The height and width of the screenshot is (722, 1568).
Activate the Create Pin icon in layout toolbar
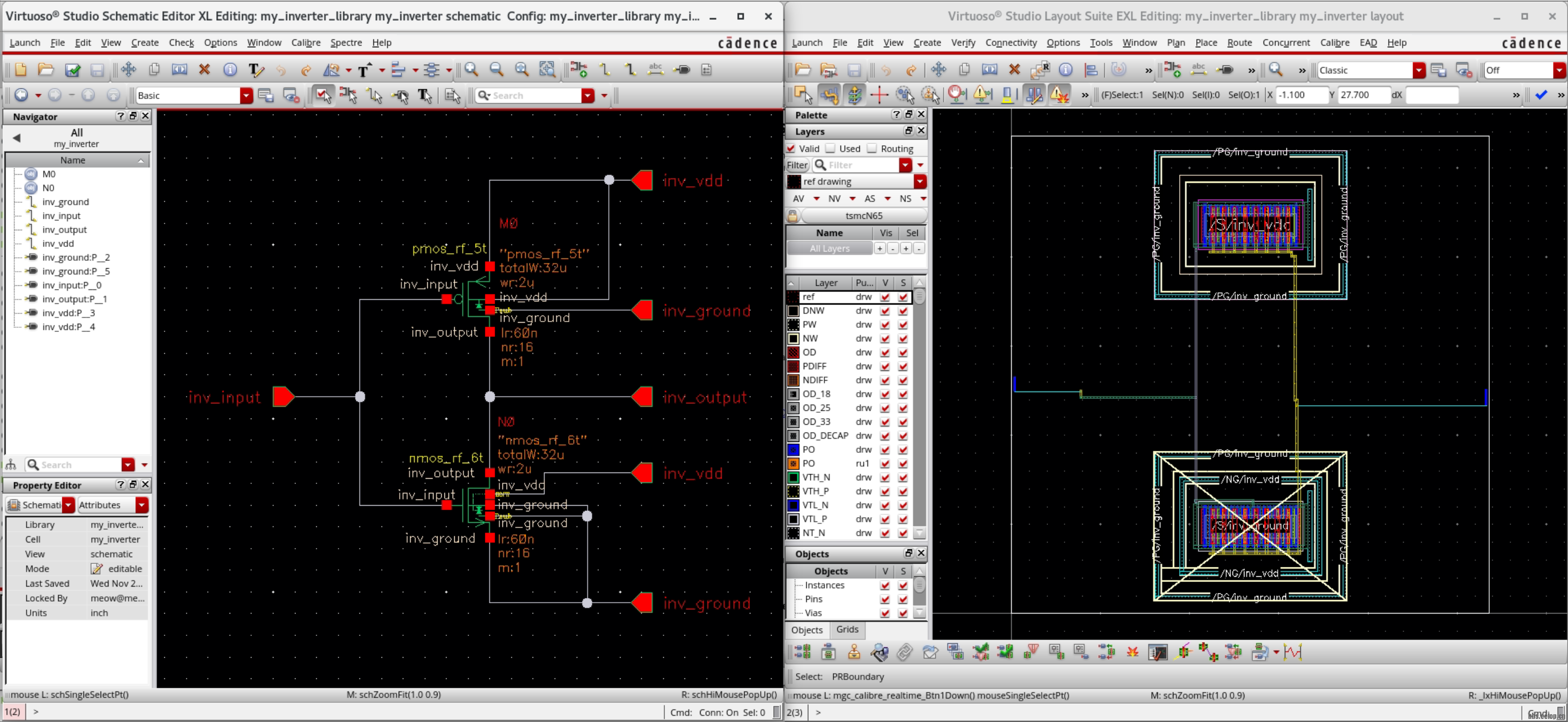click(1225, 70)
